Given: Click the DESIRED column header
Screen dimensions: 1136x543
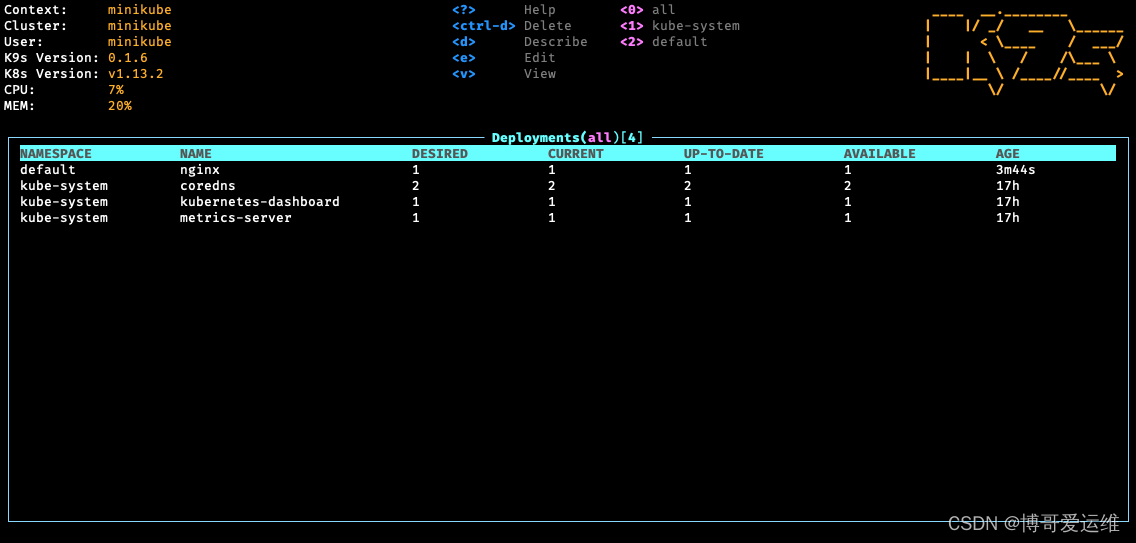Looking at the screenshot, I should pyautogui.click(x=439, y=154).
